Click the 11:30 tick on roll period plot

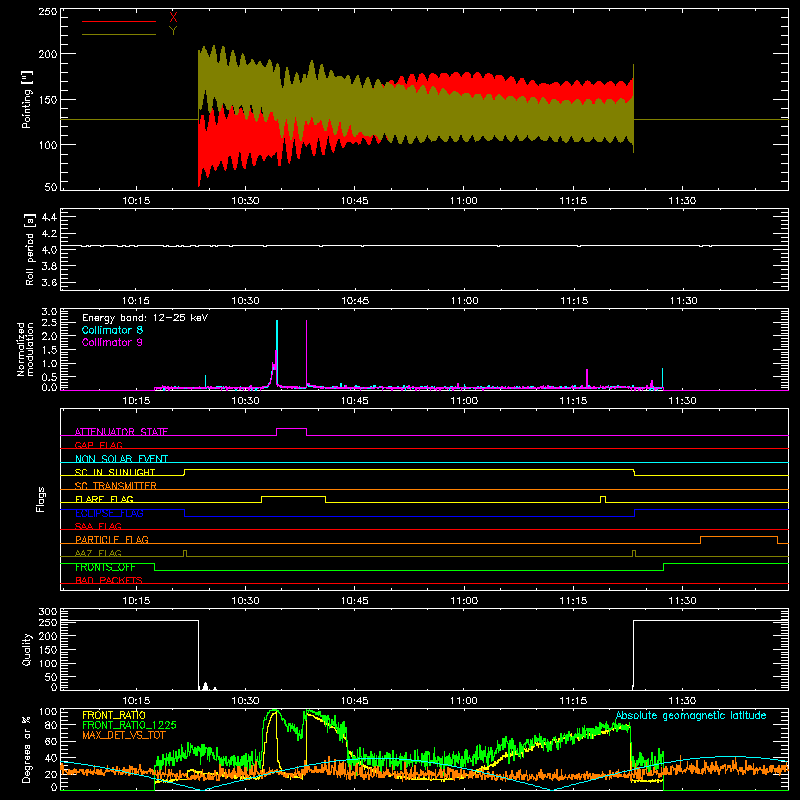click(x=683, y=301)
